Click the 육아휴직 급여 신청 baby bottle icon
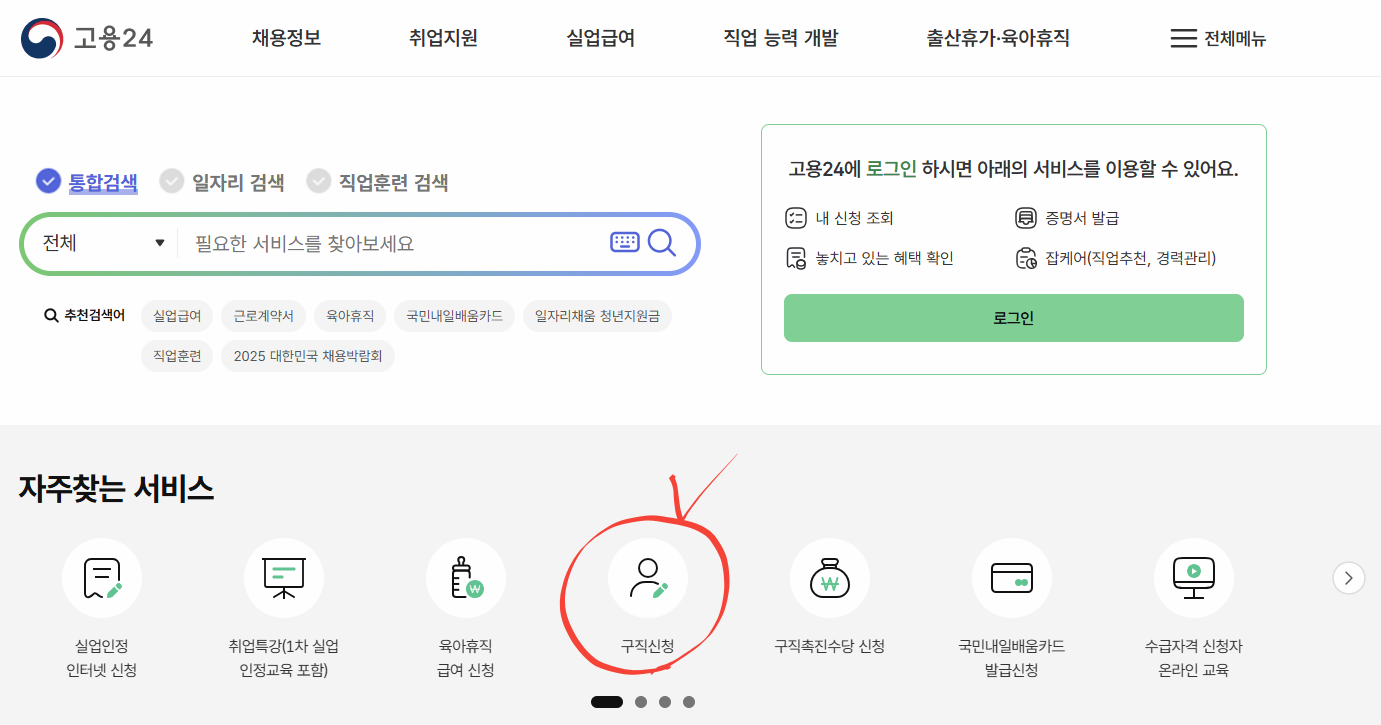This screenshot has width=1381, height=725. (x=466, y=578)
